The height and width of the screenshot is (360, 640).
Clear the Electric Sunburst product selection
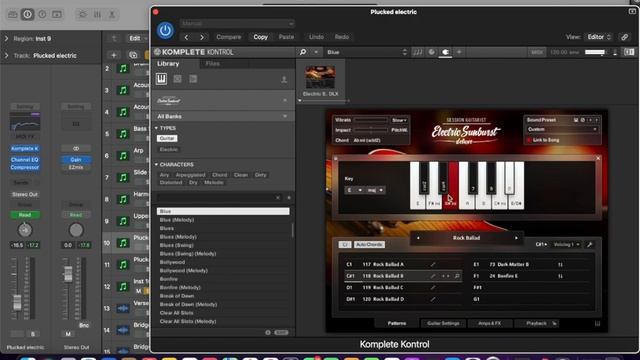pos(285,100)
